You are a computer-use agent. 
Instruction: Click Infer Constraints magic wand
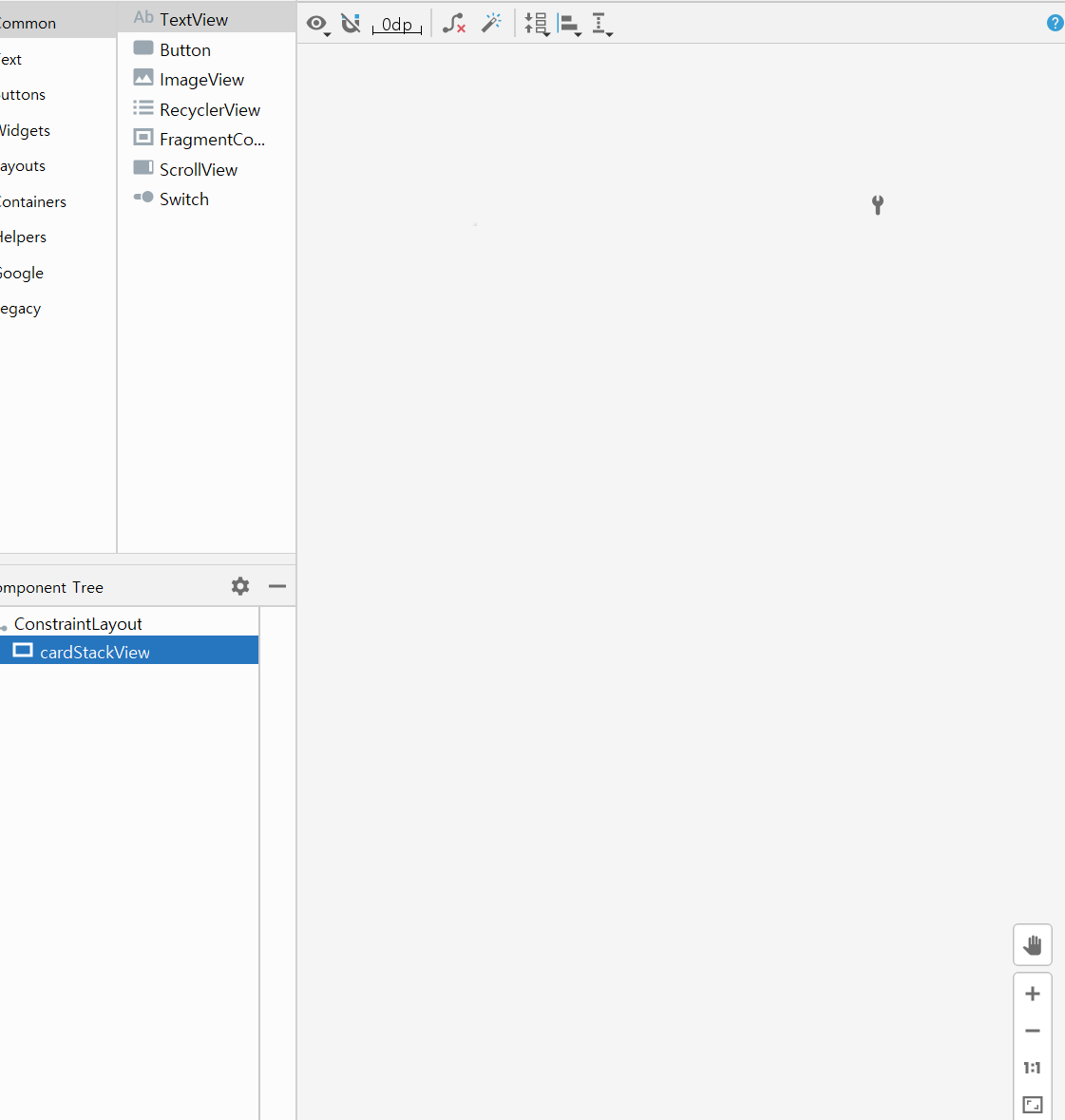pos(491,24)
